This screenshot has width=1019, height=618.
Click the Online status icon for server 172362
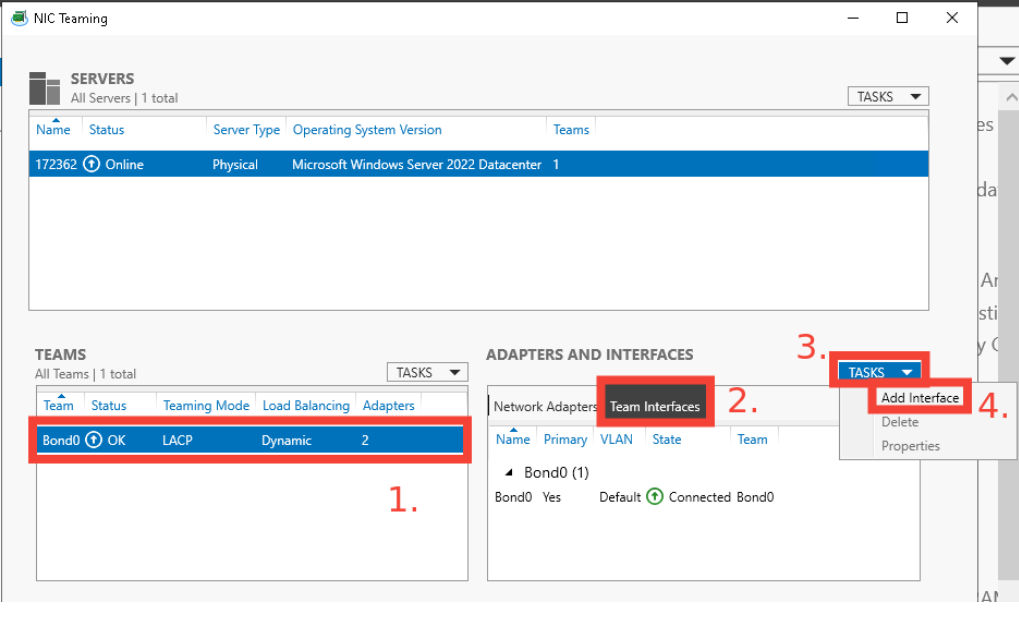tap(92, 164)
